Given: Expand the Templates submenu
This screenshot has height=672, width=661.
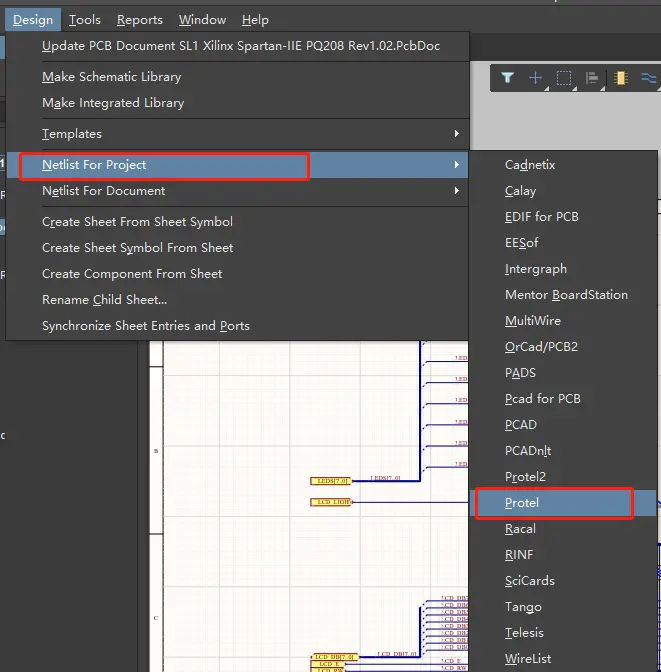Looking at the screenshot, I should [x=237, y=134].
